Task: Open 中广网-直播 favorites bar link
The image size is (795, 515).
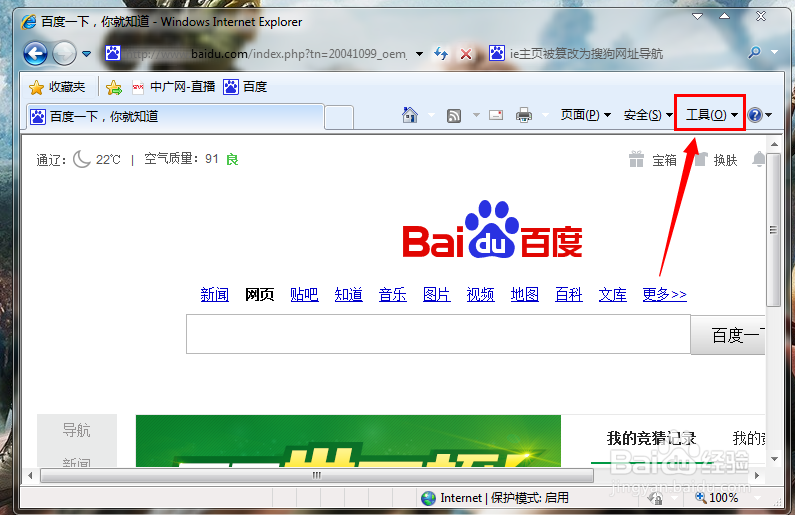Action: click(173, 87)
